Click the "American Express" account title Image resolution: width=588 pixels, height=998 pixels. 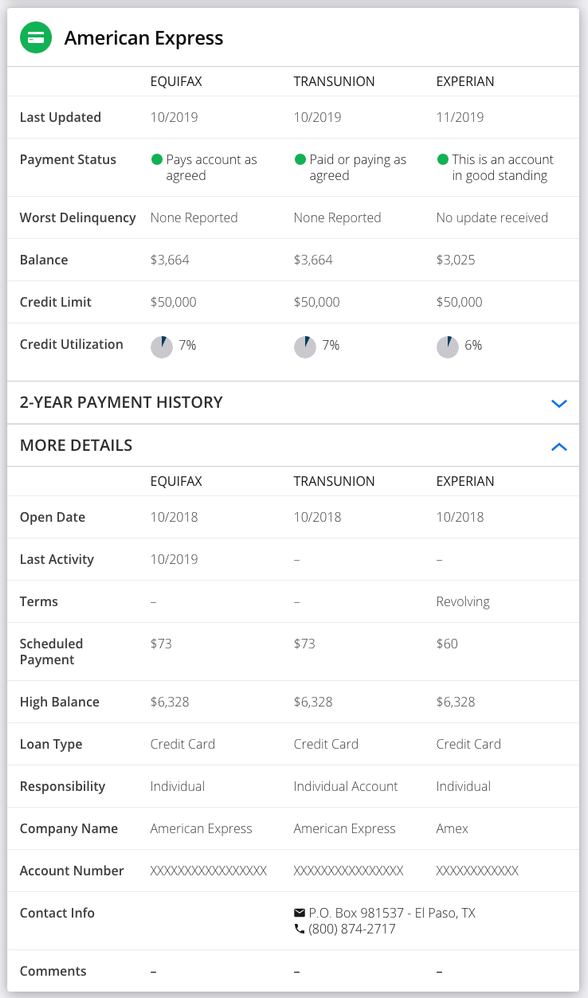point(145,38)
